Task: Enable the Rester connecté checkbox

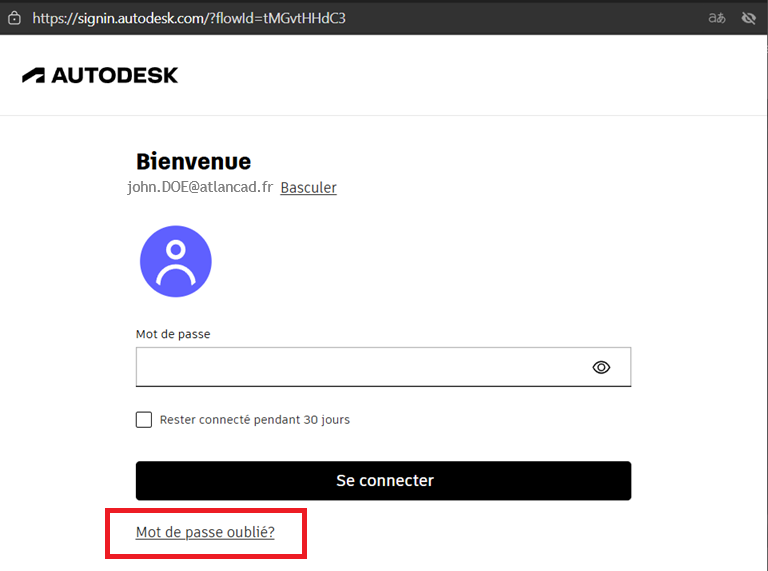Action: tap(144, 420)
